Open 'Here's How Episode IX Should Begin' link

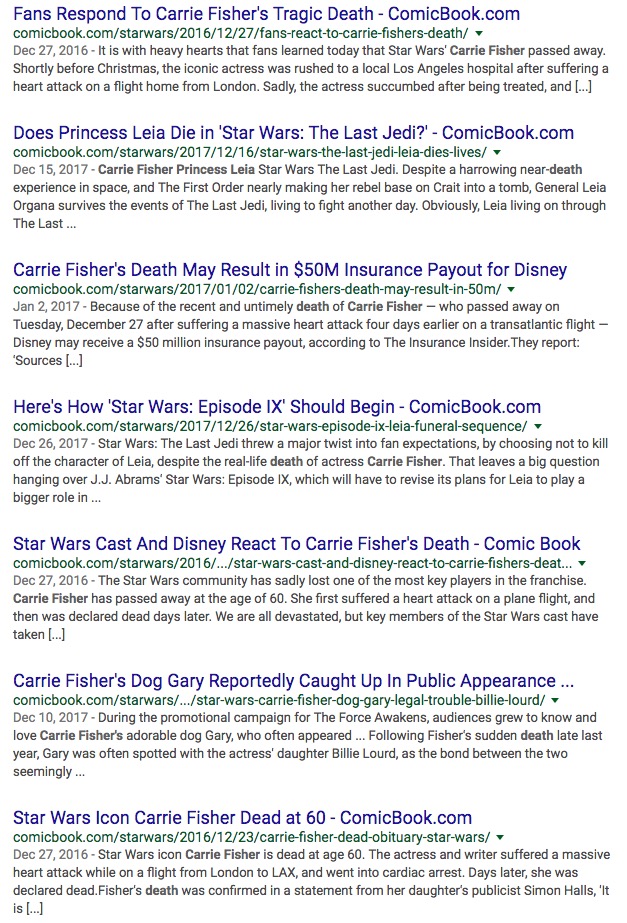[x=276, y=407]
